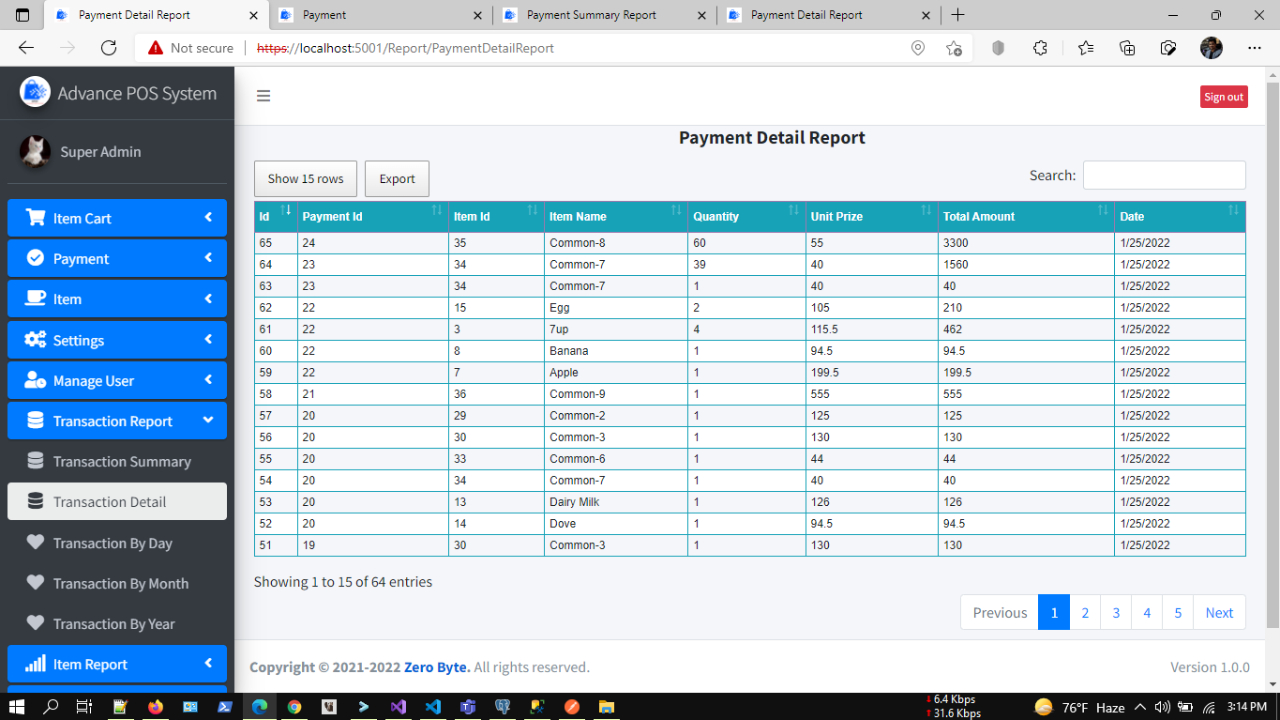
Task: Click the Manage User people icon
Action: 34,380
